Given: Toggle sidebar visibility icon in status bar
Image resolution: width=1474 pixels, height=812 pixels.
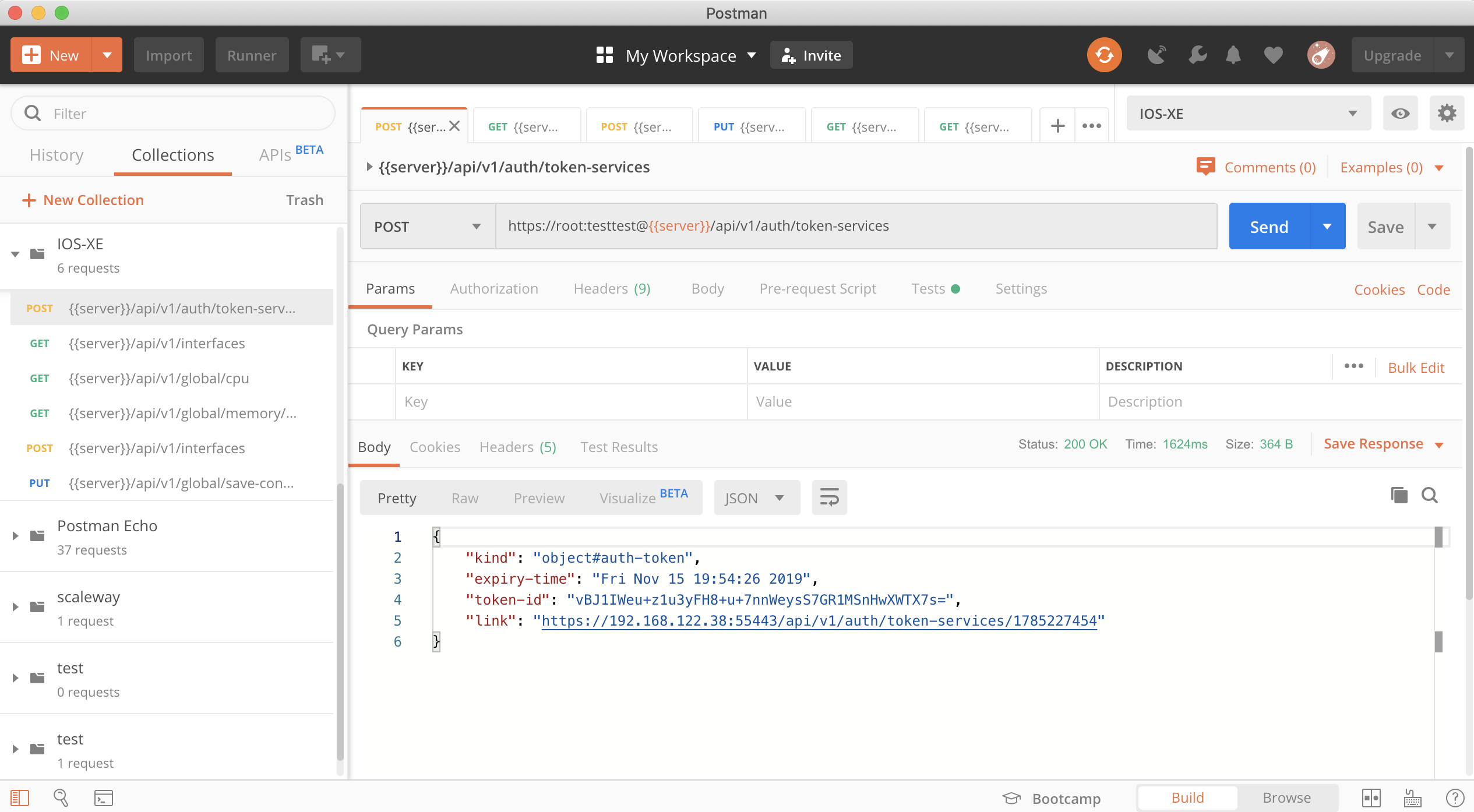Looking at the screenshot, I should 20,797.
